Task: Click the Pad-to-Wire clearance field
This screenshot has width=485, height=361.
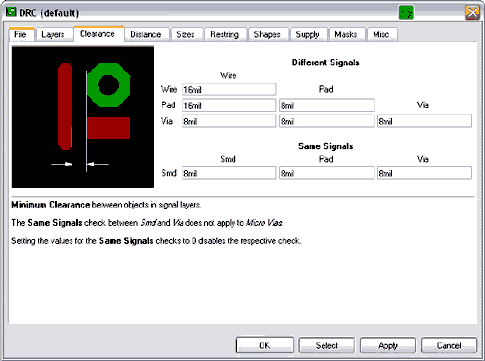Action: (229, 105)
